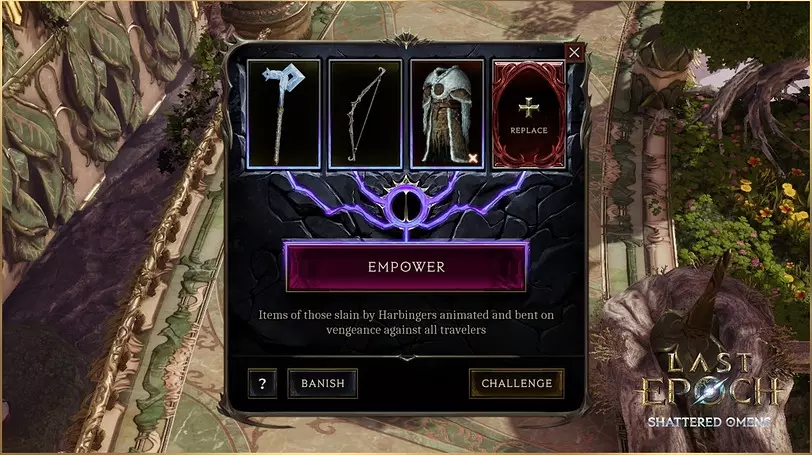This screenshot has width=812, height=455.
Task: Click the purple lightning link under the hammer slot
Action: tap(331, 199)
